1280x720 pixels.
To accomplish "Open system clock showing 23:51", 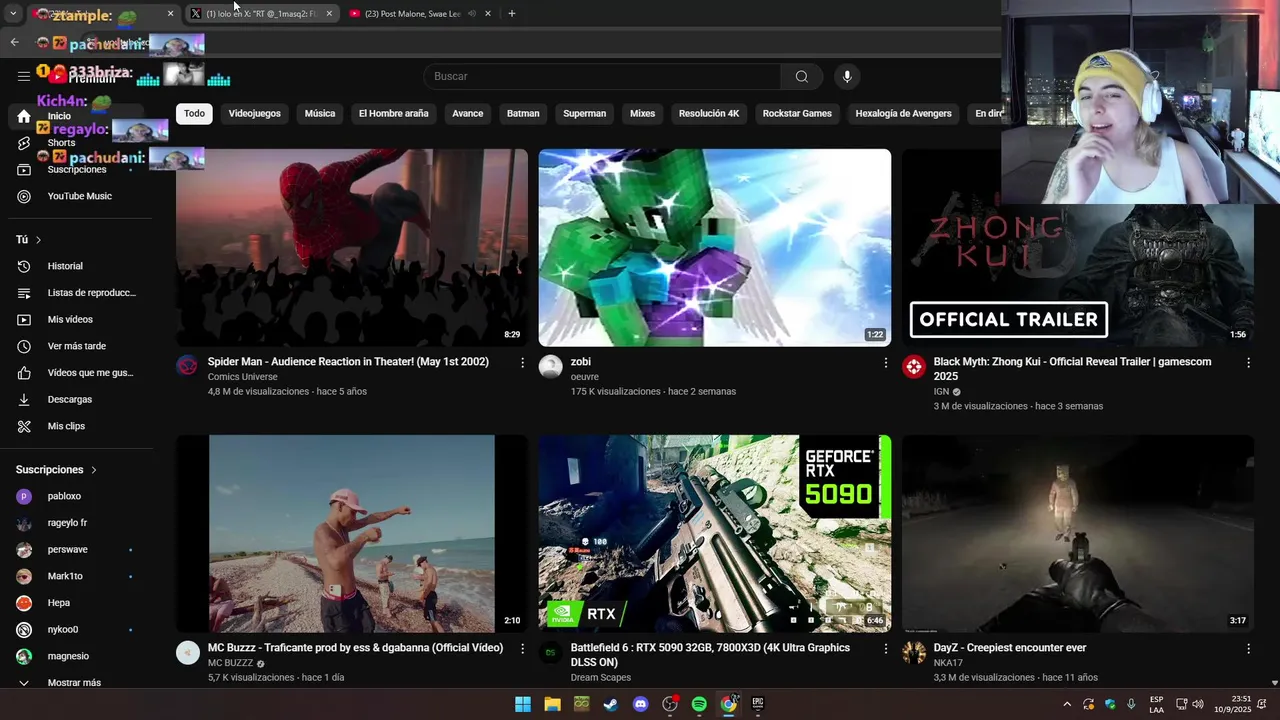I will [x=1233, y=704].
